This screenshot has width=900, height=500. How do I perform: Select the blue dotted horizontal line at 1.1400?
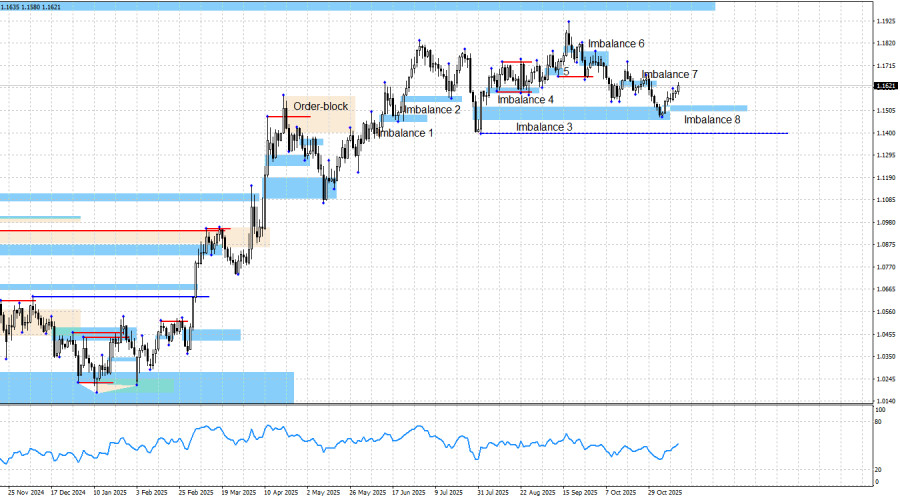[x=634, y=133]
